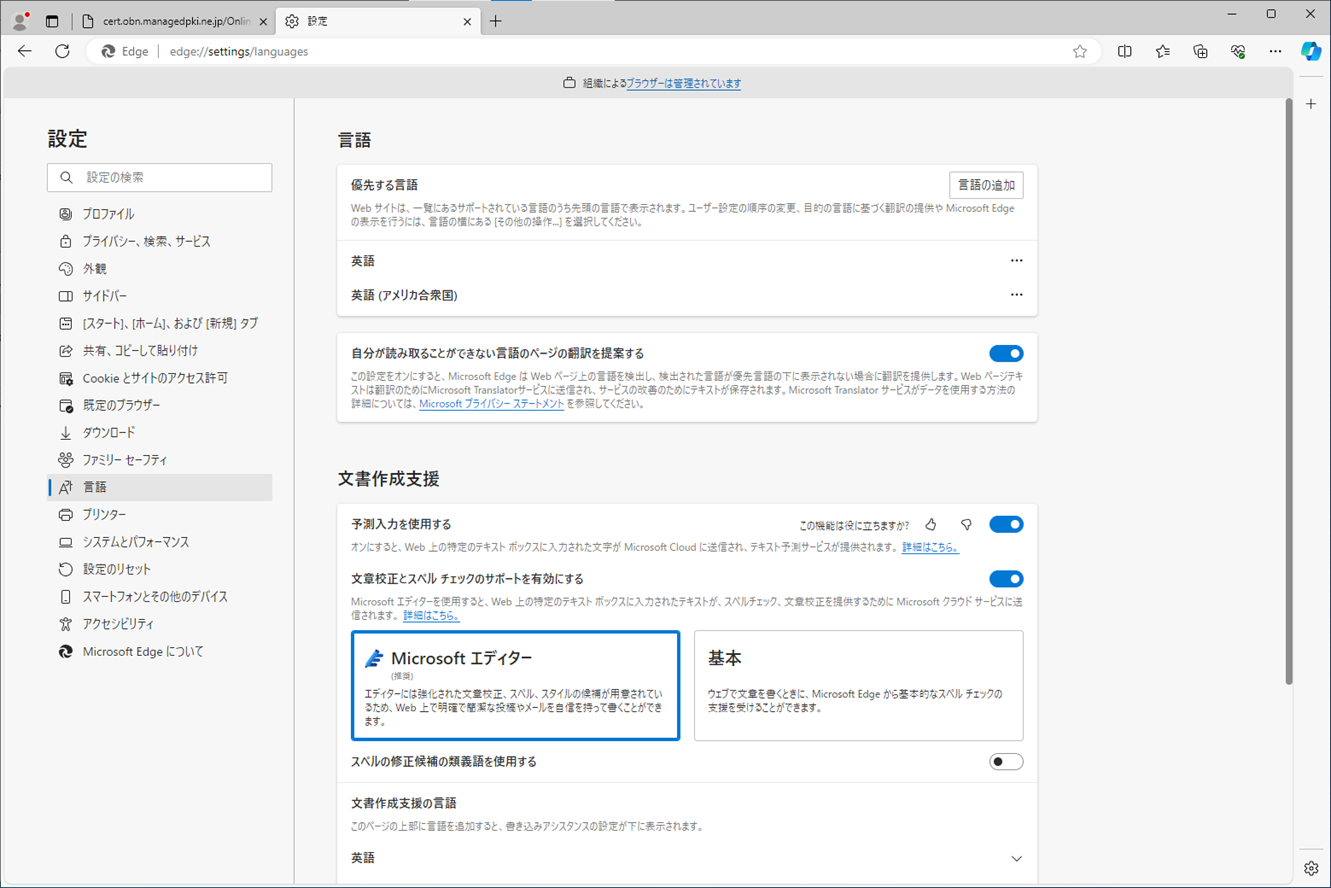
Task: Click thumbs down for 予測入力 feedback
Action: click(966, 525)
